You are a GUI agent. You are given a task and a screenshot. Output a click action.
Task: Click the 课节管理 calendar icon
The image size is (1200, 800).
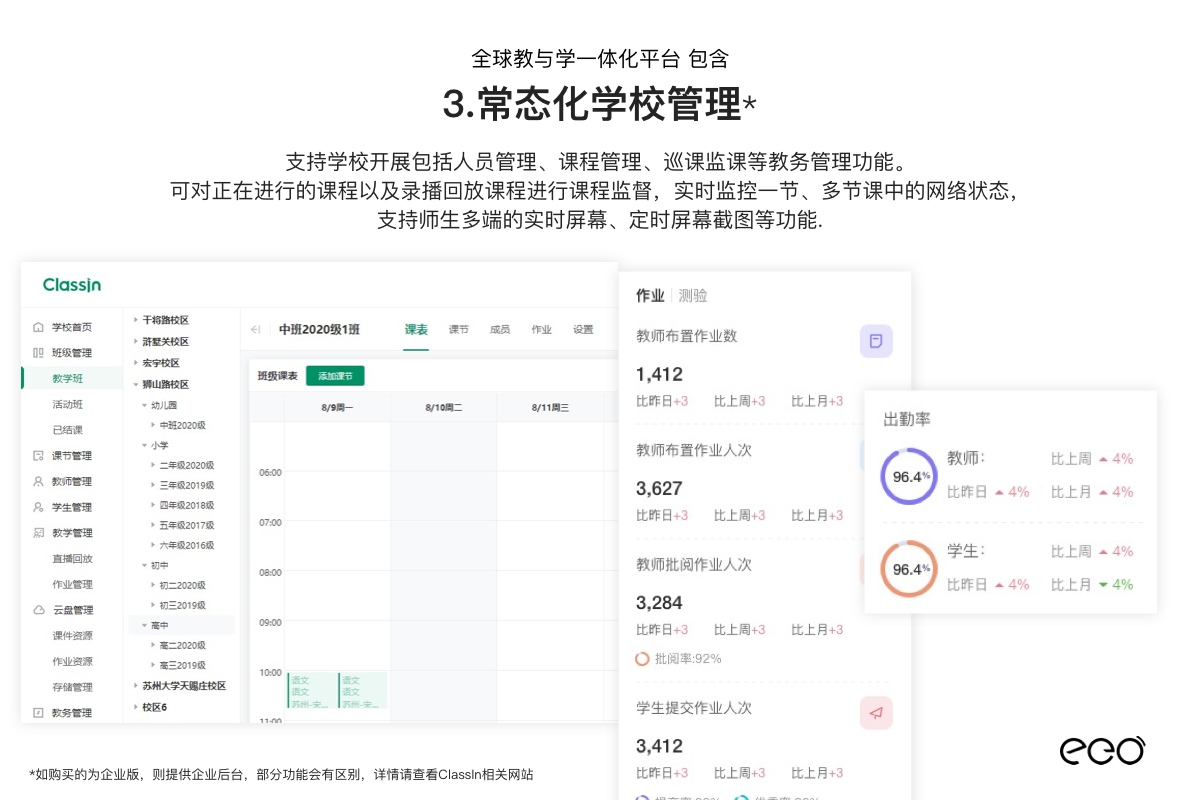point(38,456)
